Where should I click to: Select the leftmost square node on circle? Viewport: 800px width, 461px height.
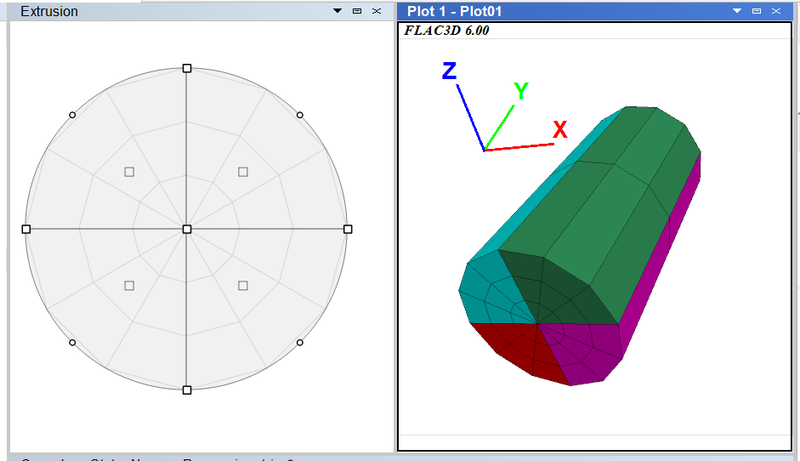pyautogui.click(x=26, y=229)
